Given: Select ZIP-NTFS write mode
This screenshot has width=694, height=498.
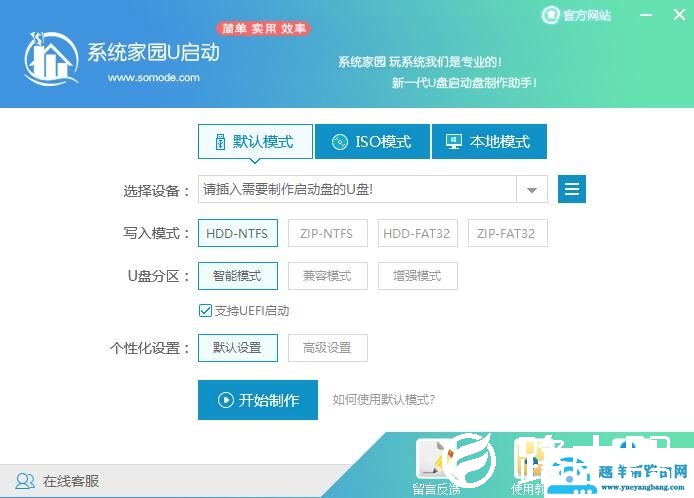Looking at the screenshot, I should 328,233.
